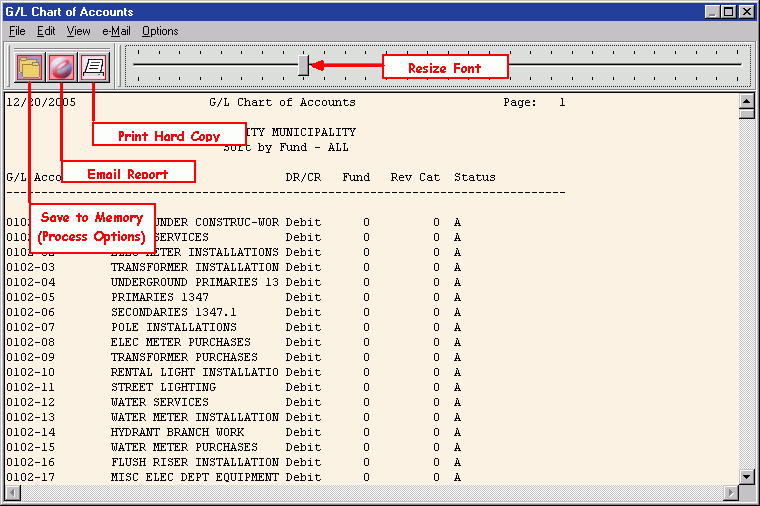Image resolution: width=760 pixels, height=506 pixels.
Task: Select account number 0102-17 text
Action: pos(30,477)
